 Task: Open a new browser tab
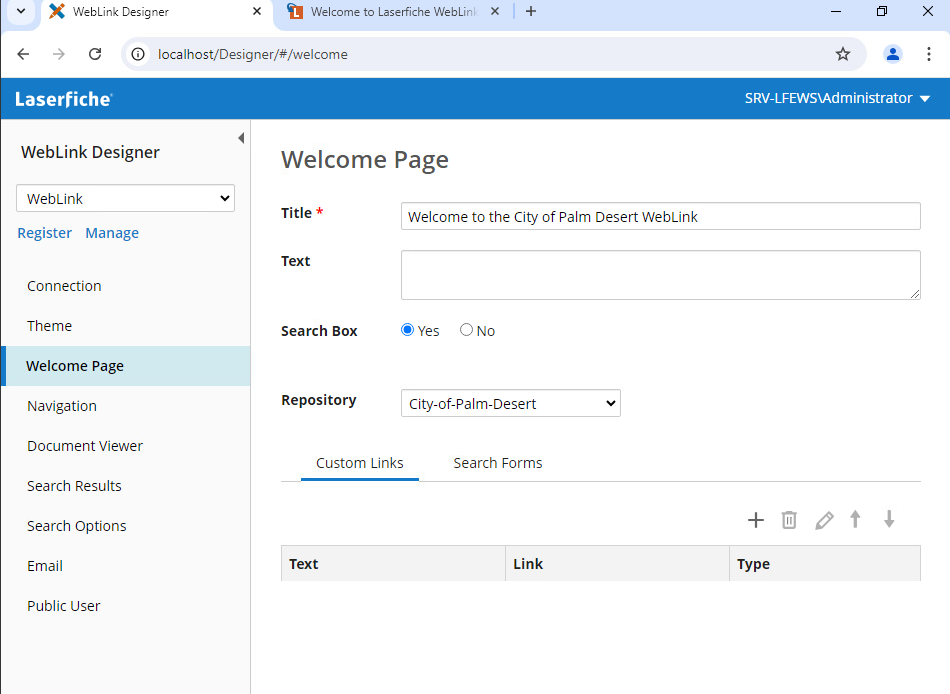[531, 11]
